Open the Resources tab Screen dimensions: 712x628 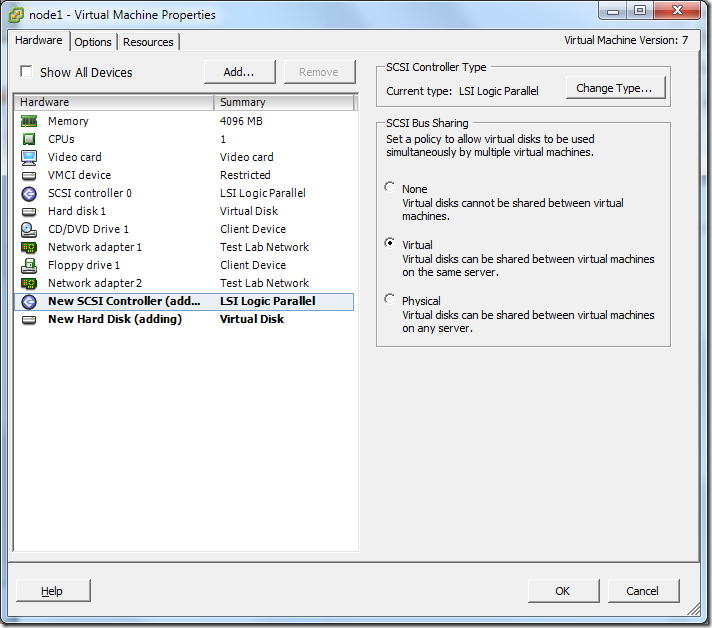point(148,42)
